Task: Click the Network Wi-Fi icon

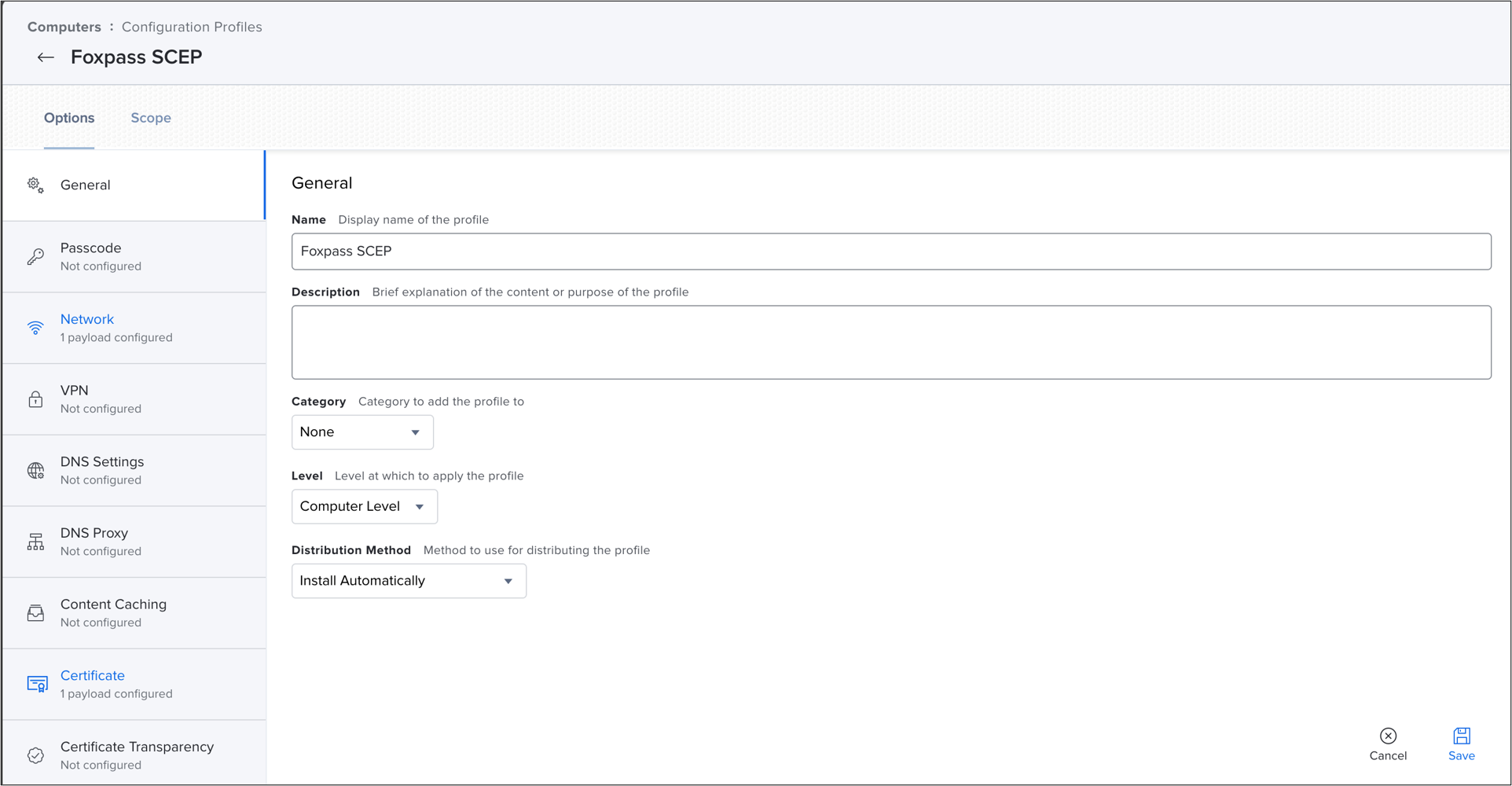Action: pyautogui.click(x=35, y=328)
